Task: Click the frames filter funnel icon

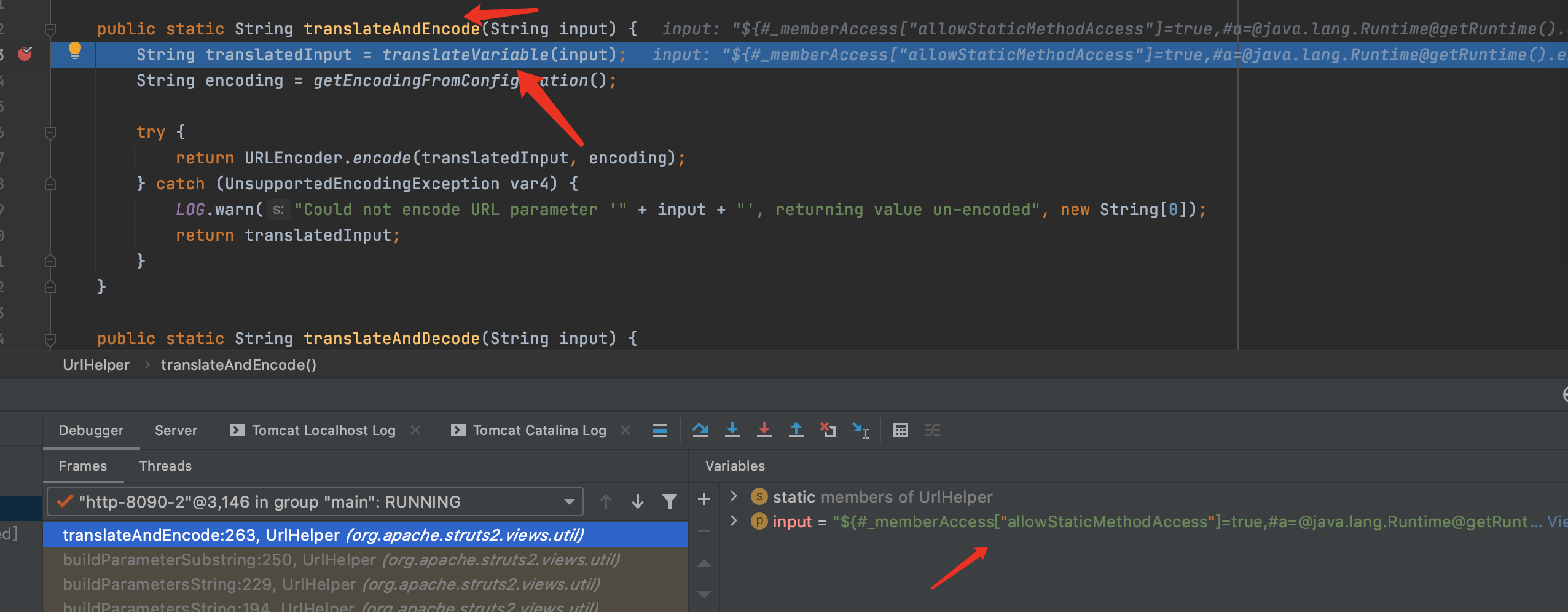Action: tap(670, 501)
